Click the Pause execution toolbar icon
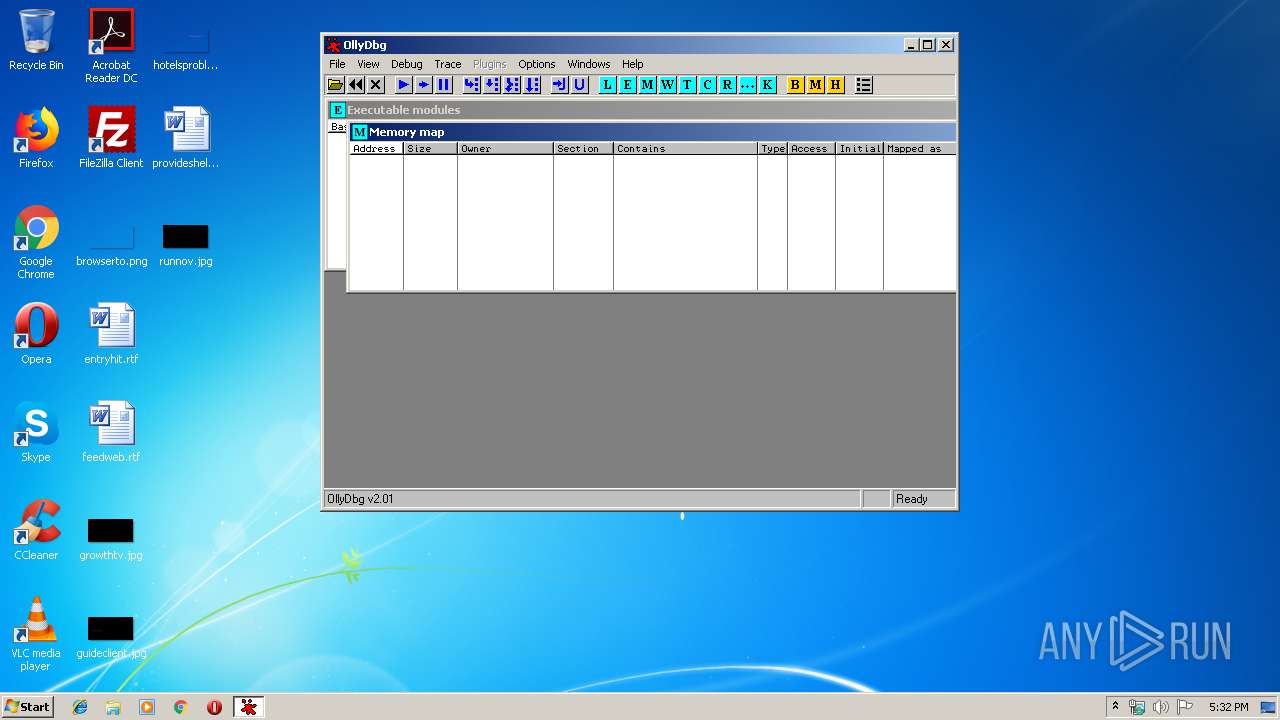 click(444, 85)
